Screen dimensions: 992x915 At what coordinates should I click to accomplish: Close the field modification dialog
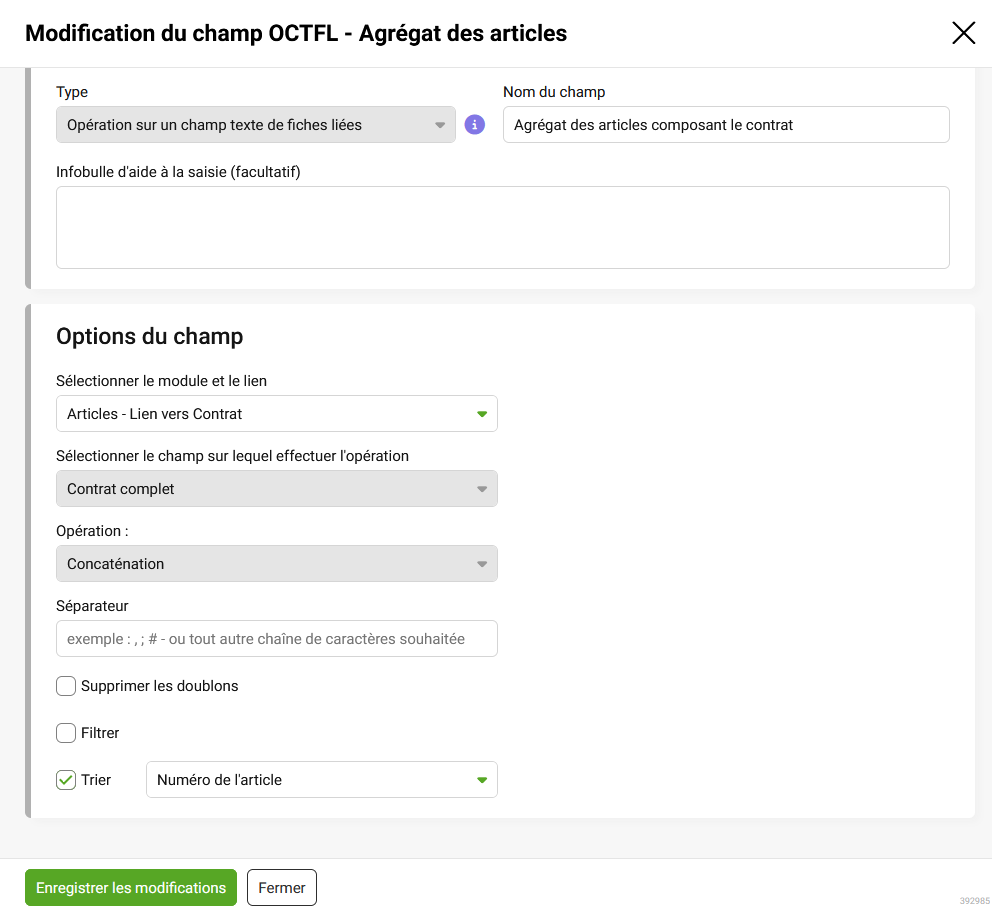tap(964, 33)
